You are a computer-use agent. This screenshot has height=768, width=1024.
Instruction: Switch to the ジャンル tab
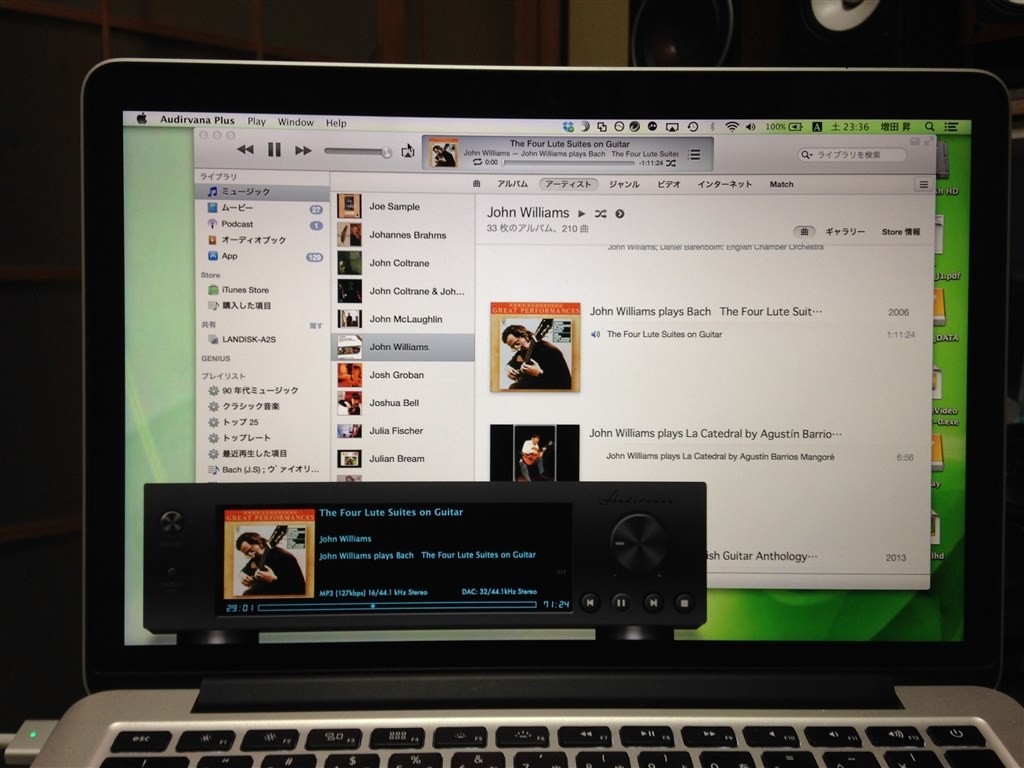tap(624, 184)
